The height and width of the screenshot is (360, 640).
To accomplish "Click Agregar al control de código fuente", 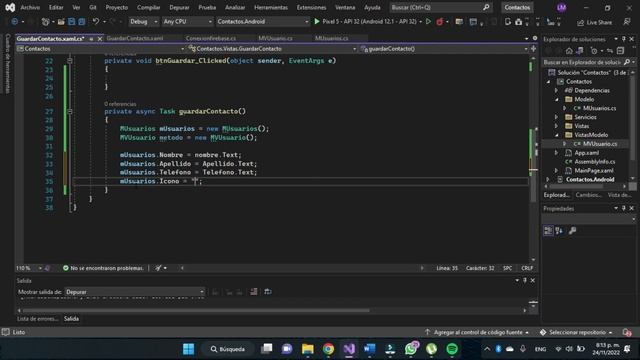I will (478, 332).
